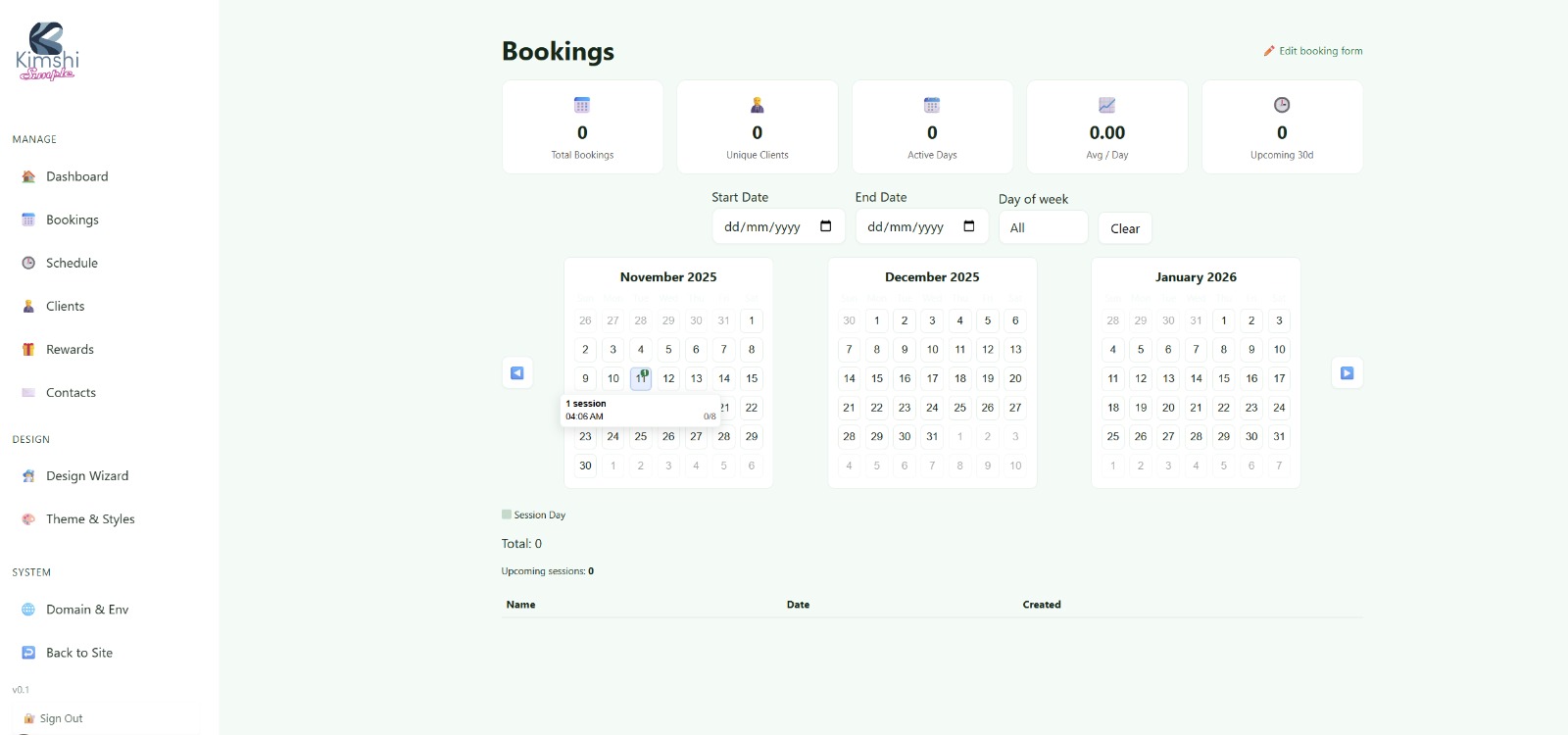1568x735 pixels.
Task: Click the Contacts envelope icon
Action: [x=28, y=392]
